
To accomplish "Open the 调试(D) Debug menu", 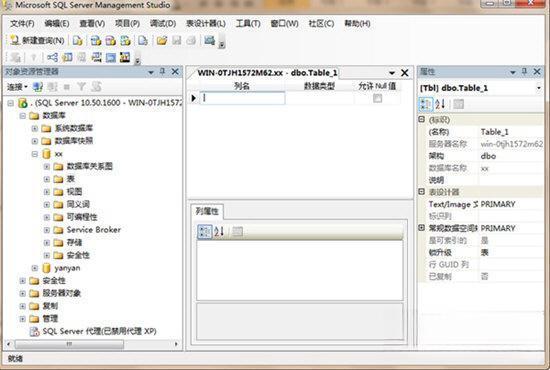I will point(163,23).
